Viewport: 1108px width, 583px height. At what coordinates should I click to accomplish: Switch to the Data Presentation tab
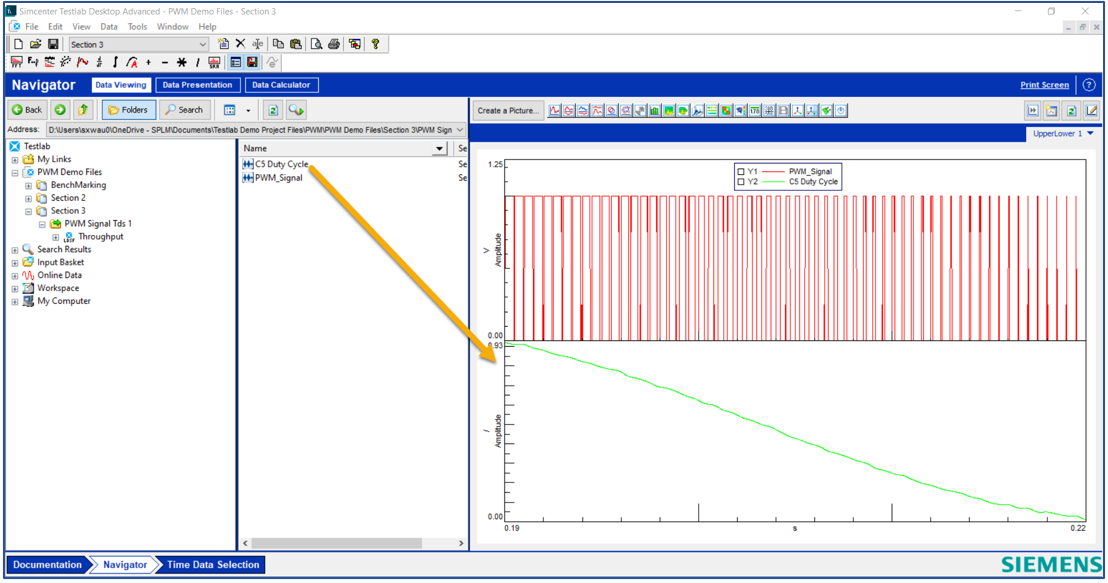pos(197,85)
